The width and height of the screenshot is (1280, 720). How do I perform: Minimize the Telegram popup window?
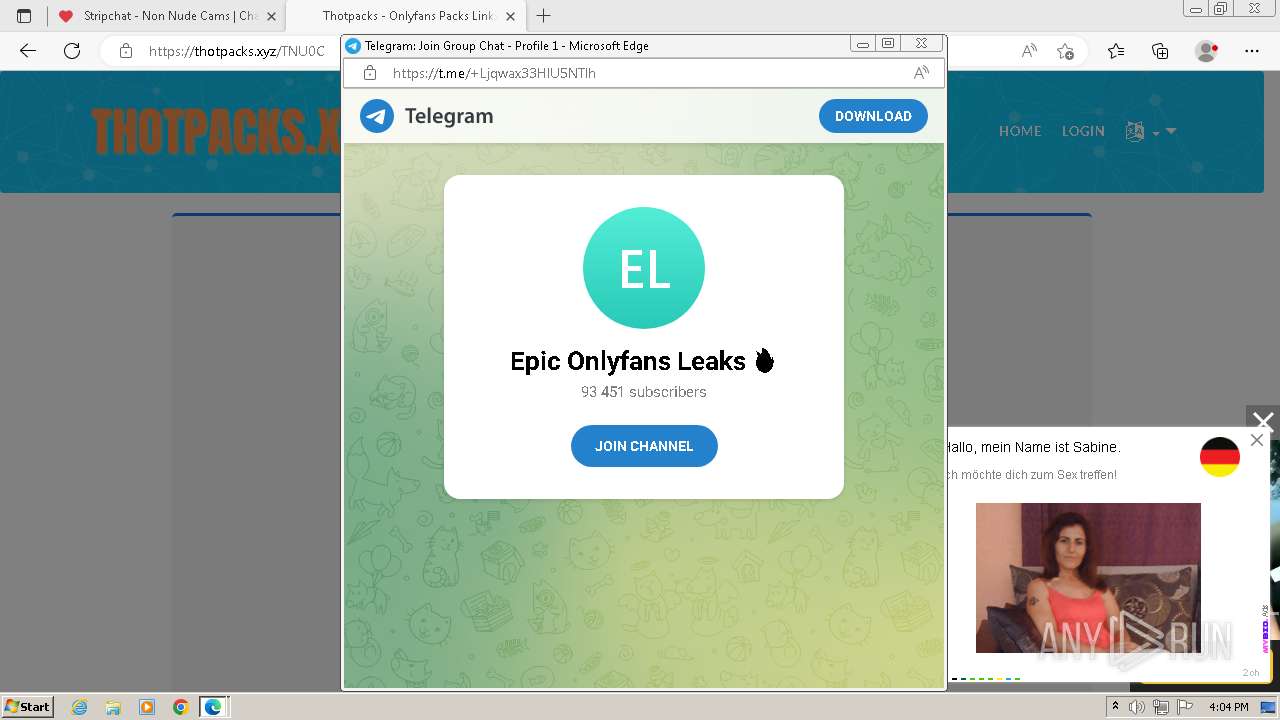[863, 44]
